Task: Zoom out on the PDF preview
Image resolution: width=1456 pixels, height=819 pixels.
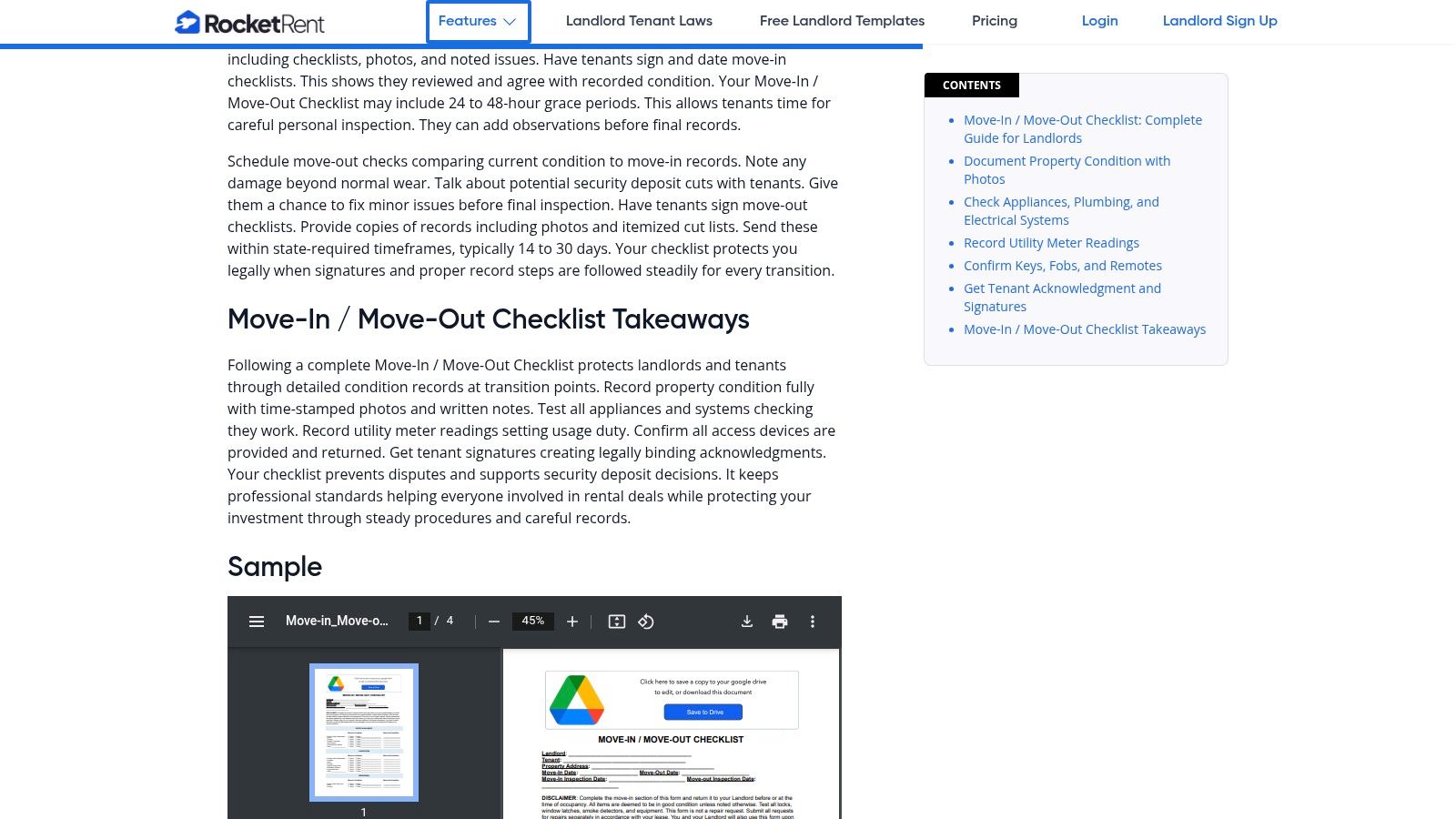Action: [x=493, y=622]
